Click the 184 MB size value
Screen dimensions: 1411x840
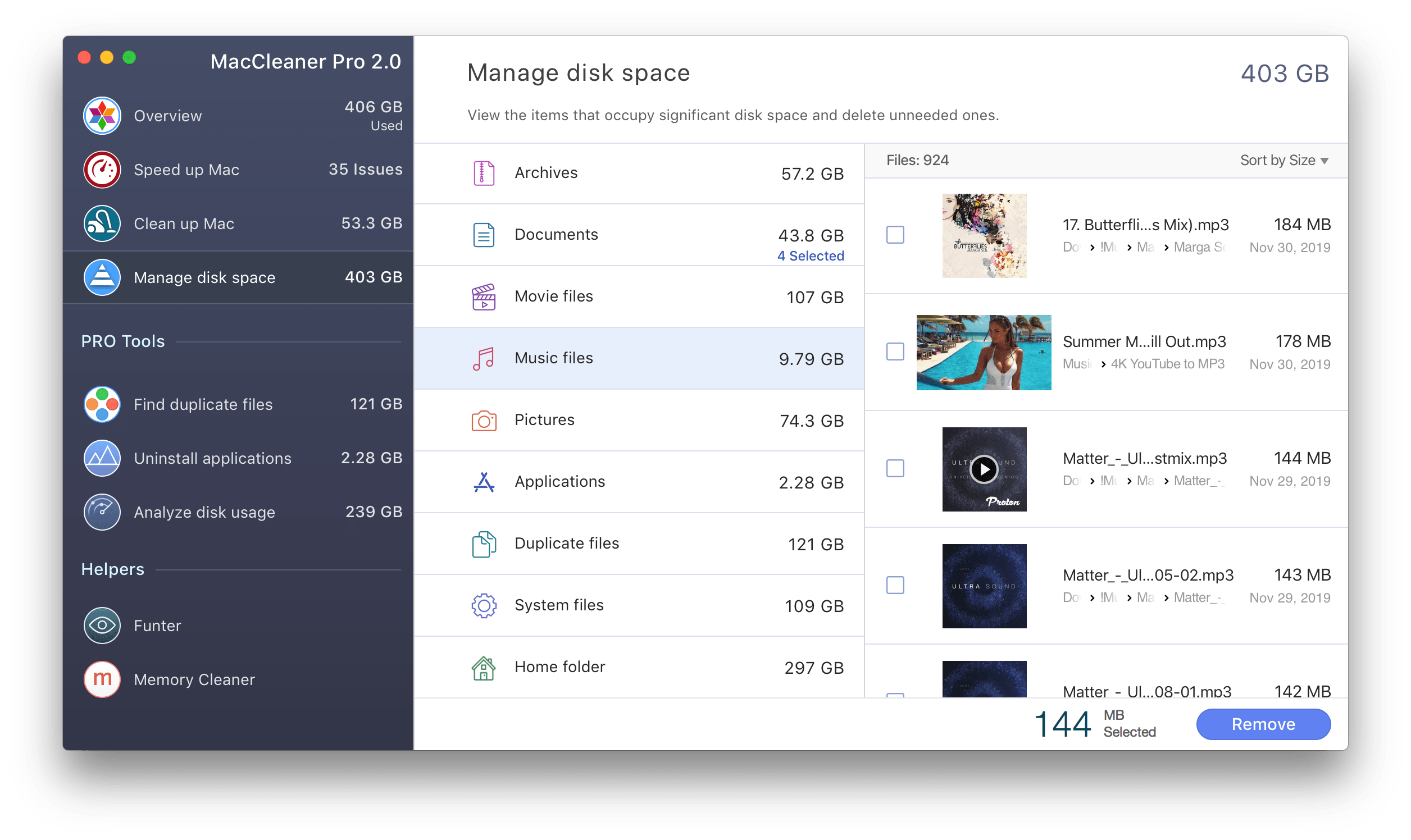click(x=1301, y=225)
